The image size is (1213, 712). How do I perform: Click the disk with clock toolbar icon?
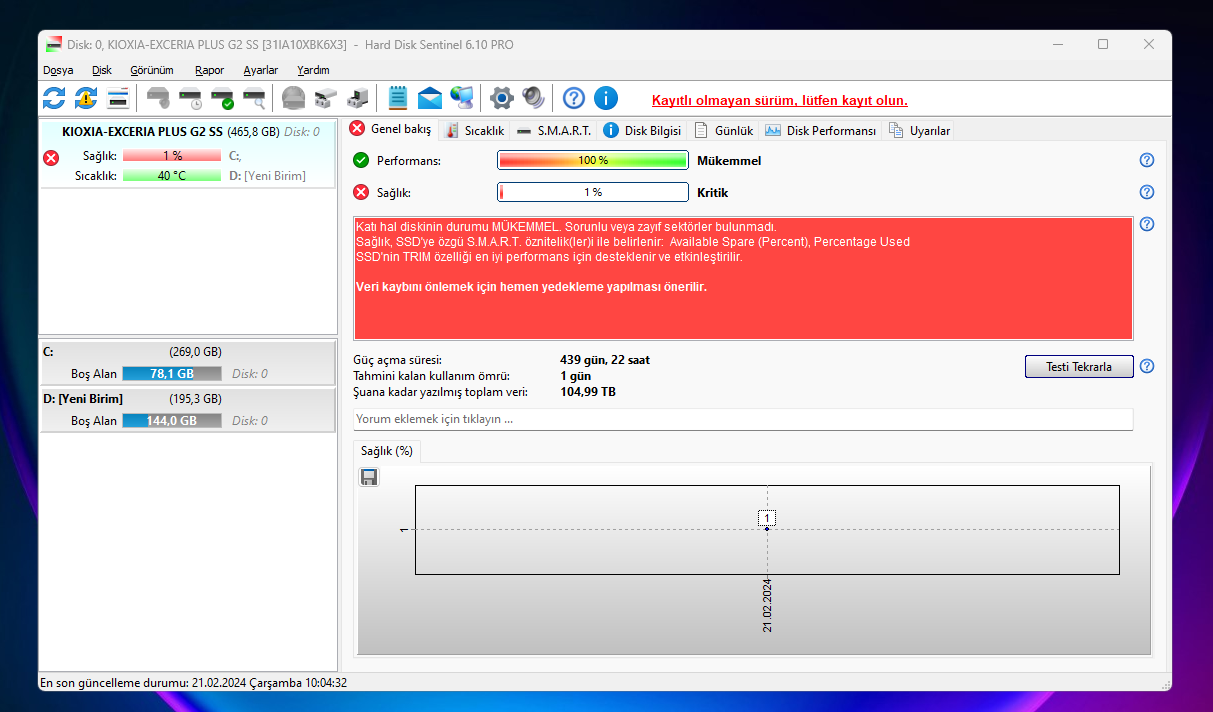click(x=190, y=98)
